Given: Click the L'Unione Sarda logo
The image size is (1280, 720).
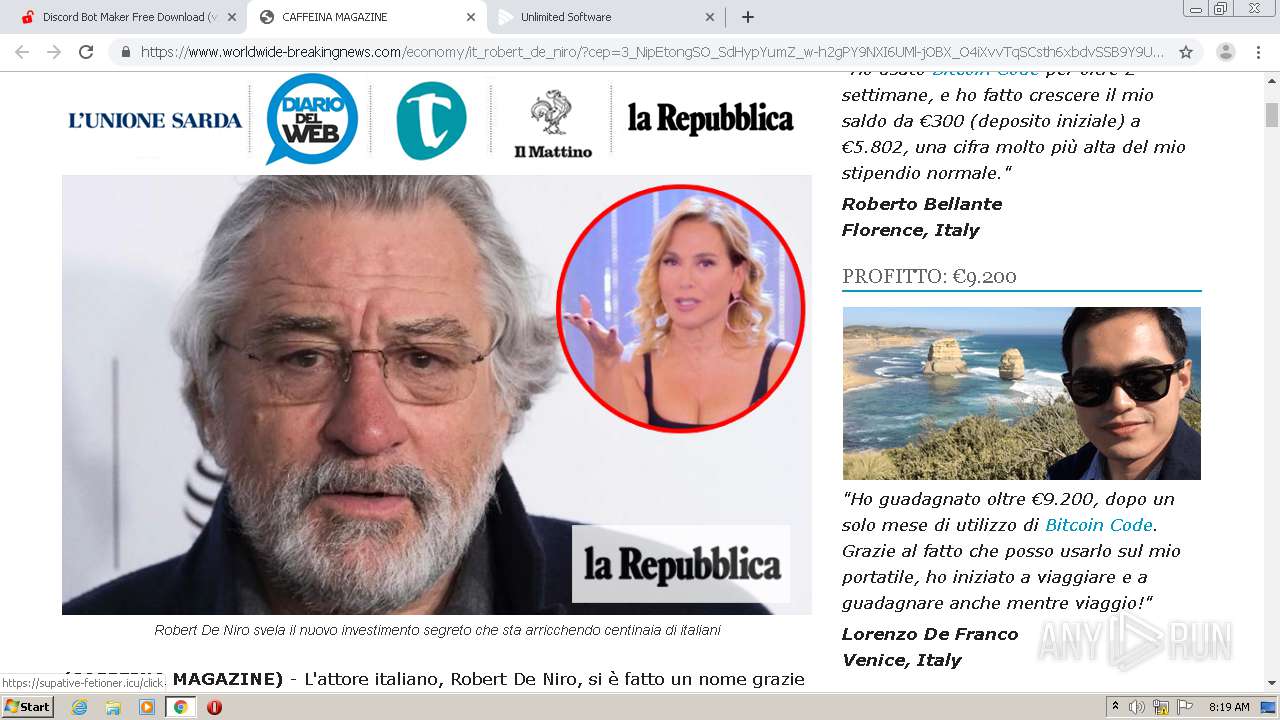Looking at the screenshot, I should click(155, 121).
